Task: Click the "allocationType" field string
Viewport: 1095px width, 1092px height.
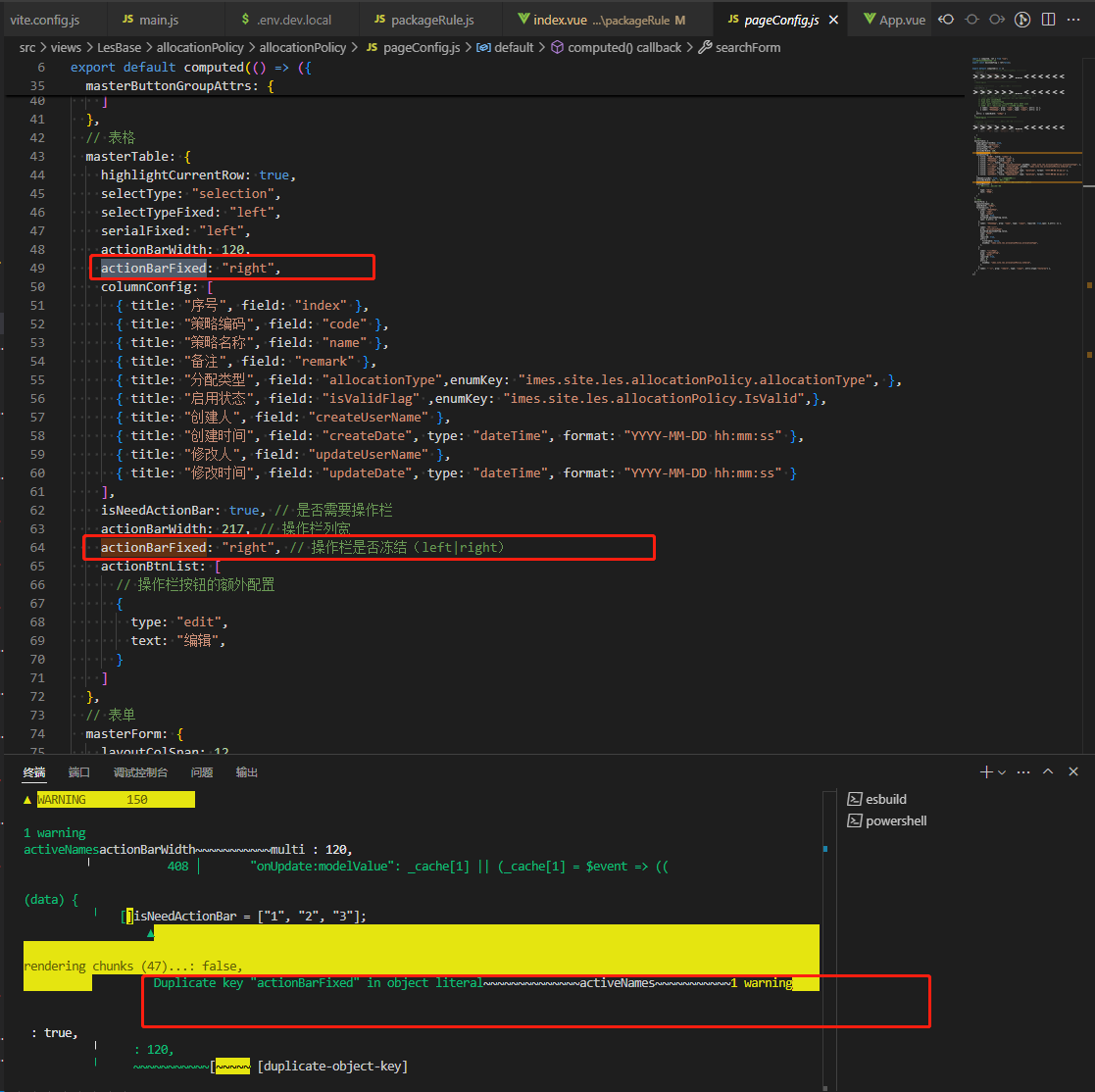Action: point(382,379)
